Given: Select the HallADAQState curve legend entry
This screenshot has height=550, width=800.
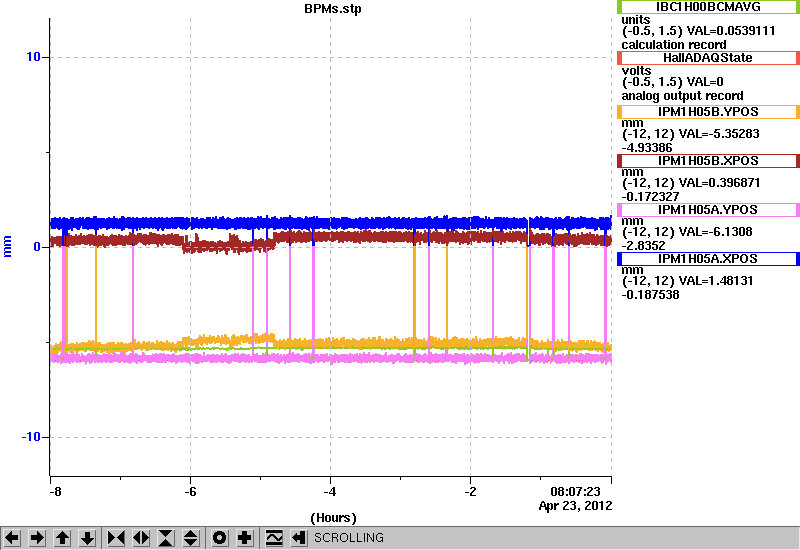Looking at the screenshot, I should (708, 58).
